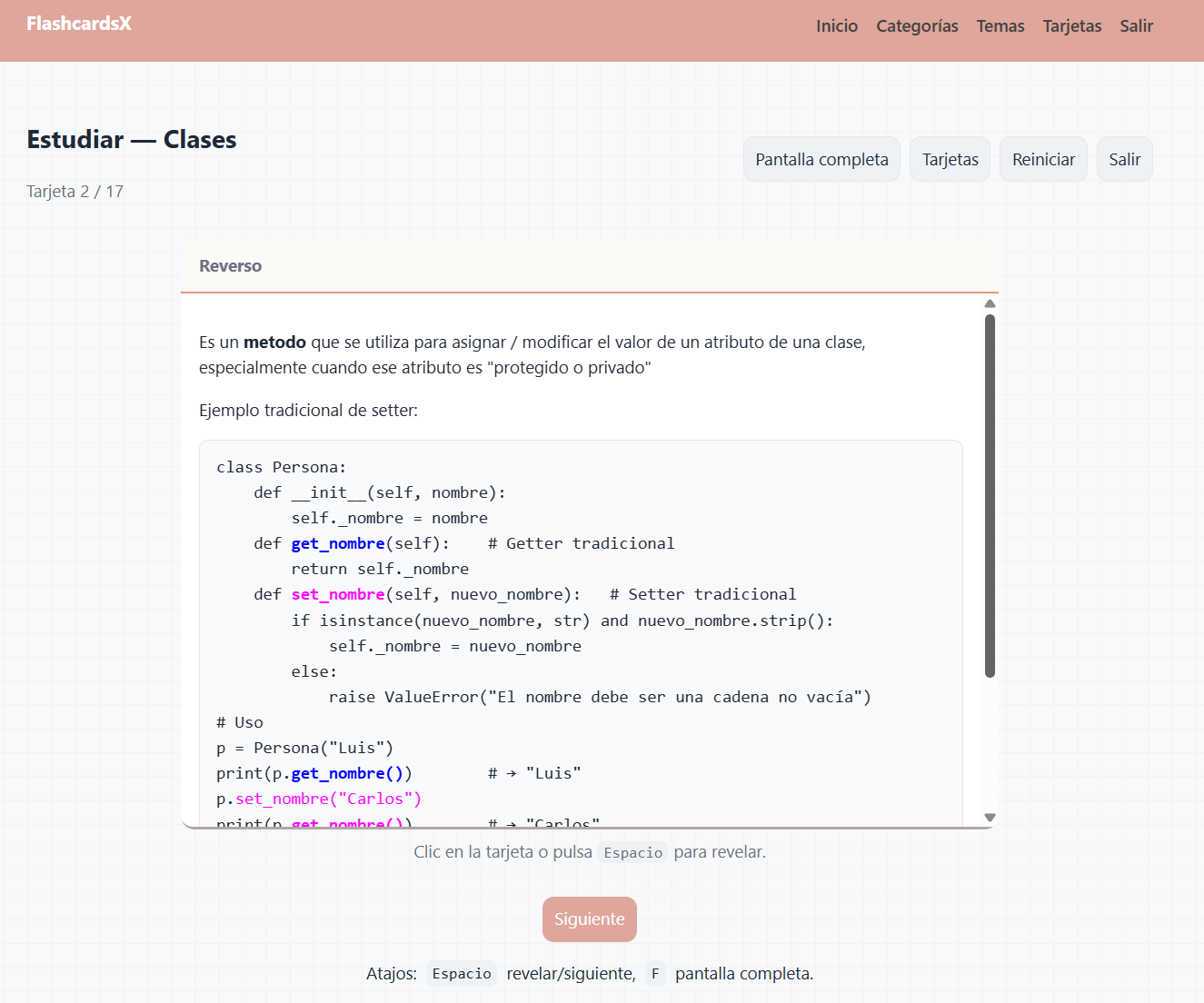Screen dimensions: 1204x1003
Task: Click the setter definition paragraph on the card
Action: 532,354
